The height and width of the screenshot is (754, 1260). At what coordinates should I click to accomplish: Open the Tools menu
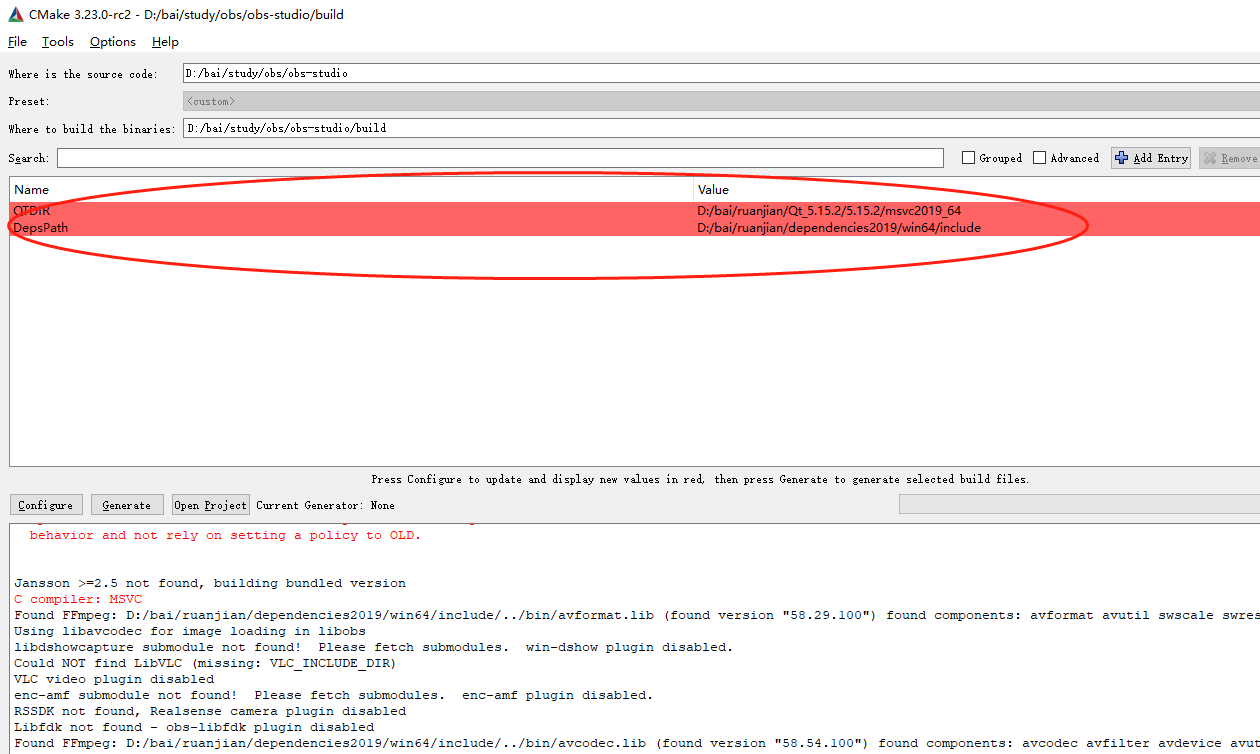(58, 41)
